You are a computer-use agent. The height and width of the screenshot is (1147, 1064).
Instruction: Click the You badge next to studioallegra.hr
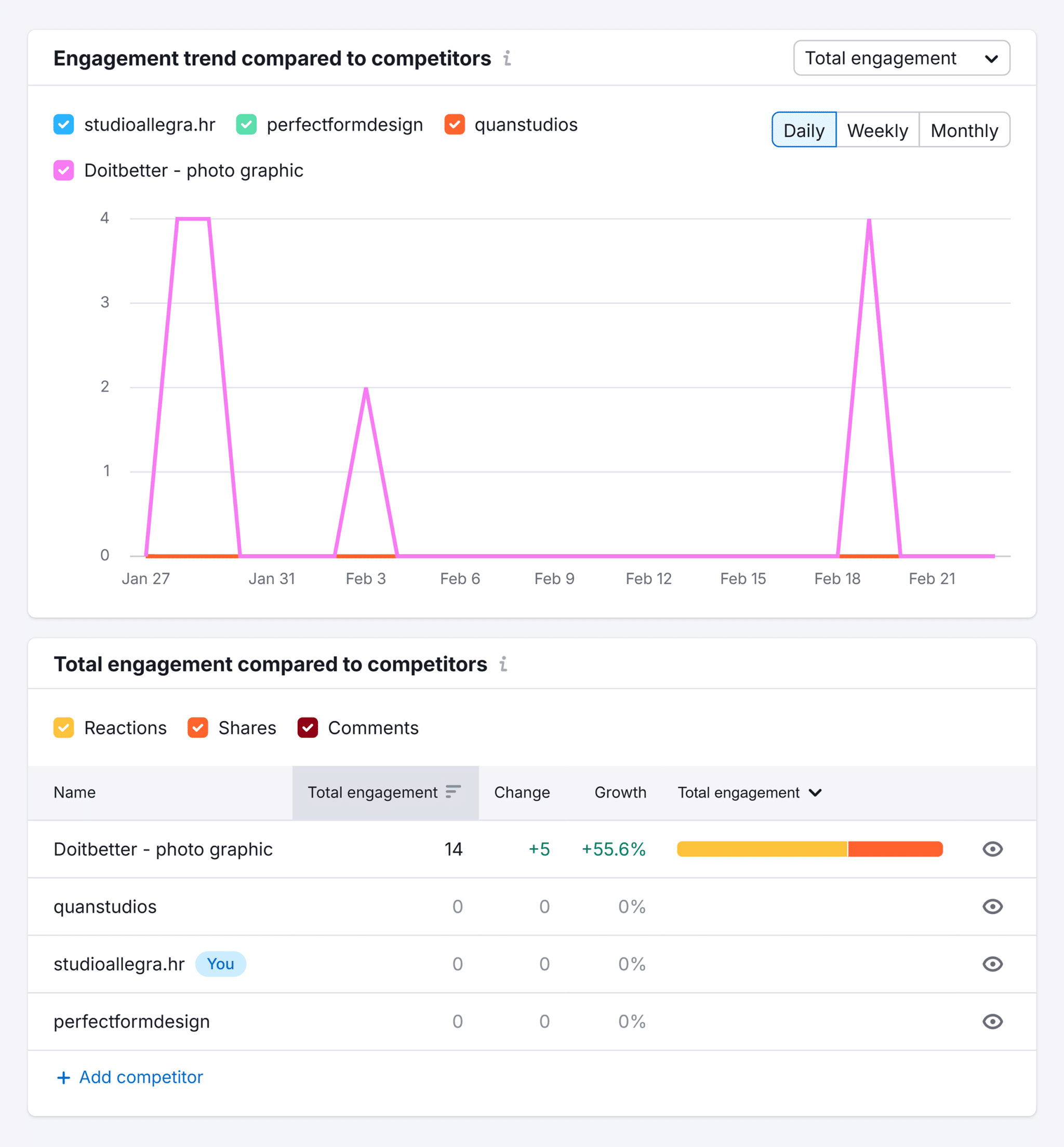(x=220, y=964)
